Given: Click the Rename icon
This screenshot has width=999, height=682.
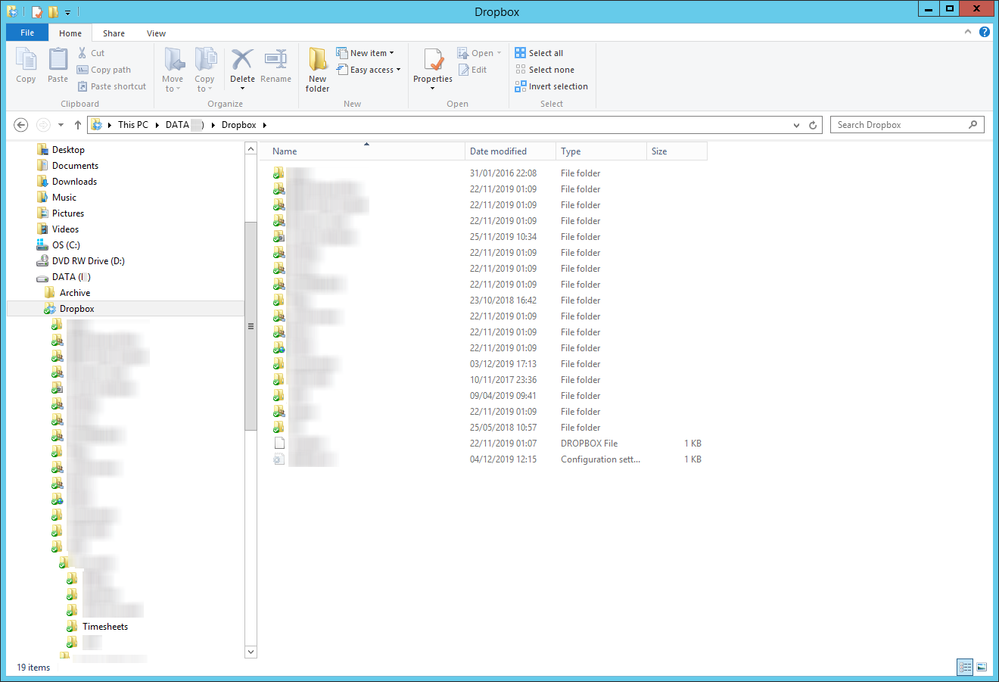Looking at the screenshot, I should click(275, 67).
